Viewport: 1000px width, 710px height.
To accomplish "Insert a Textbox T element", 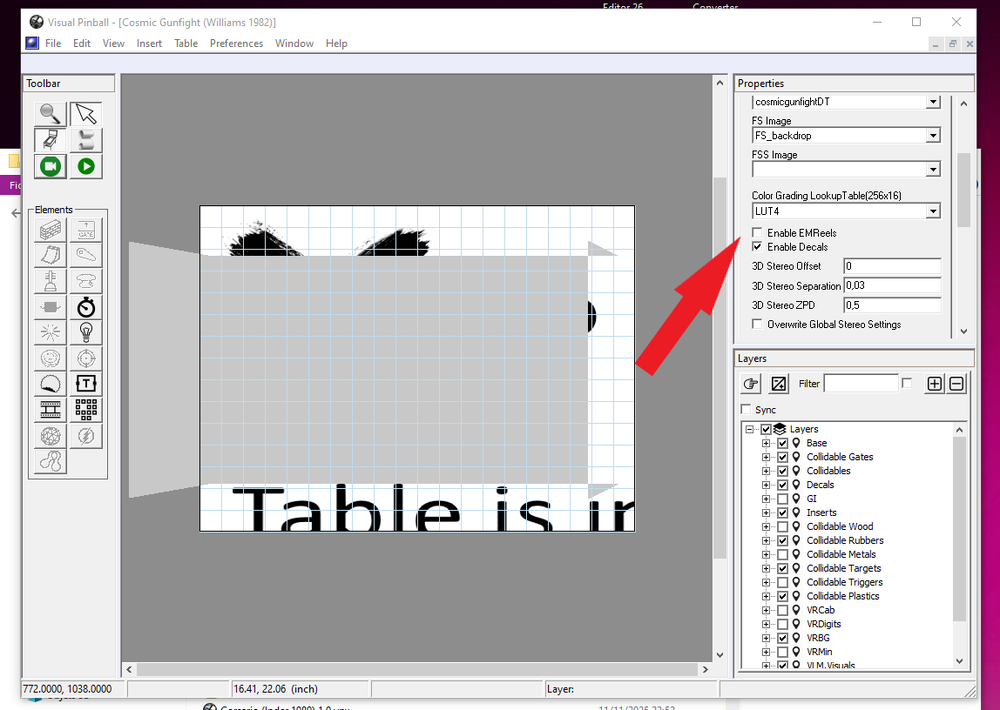I will pos(86,383).
